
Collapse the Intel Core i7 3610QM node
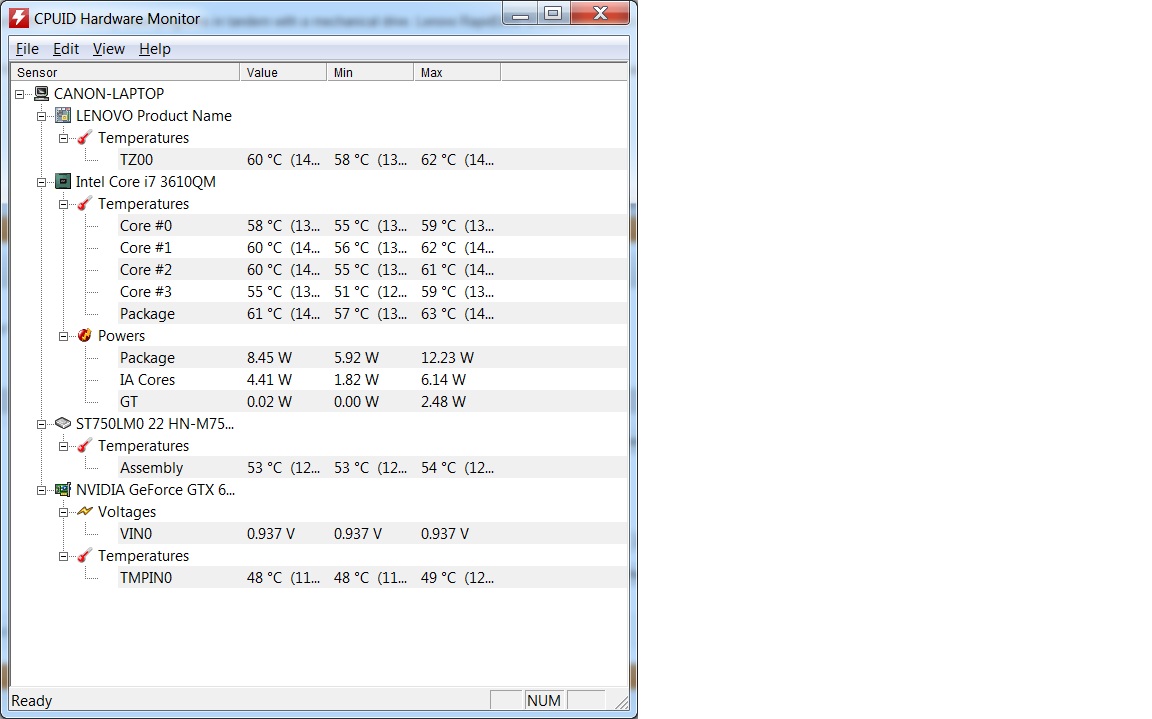[x=42, y=182]
